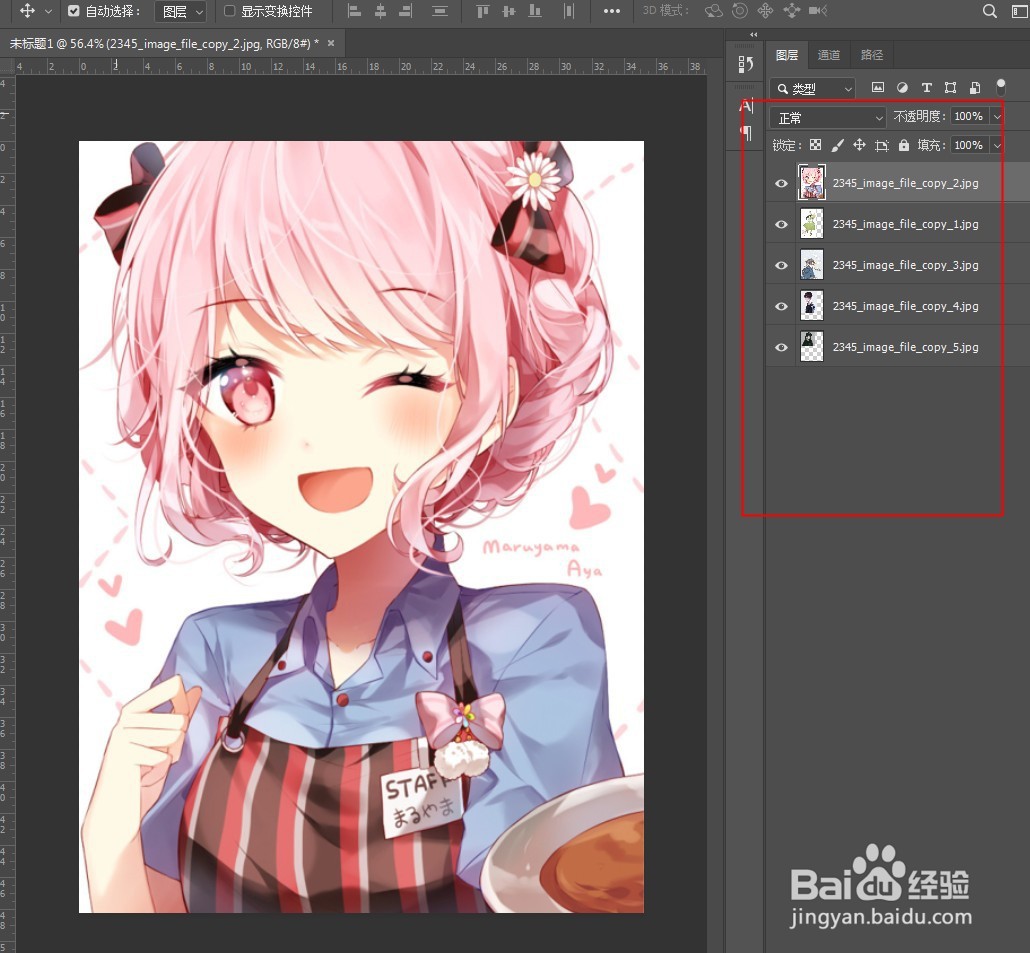Click the 填充 100% value field
The height and width of the screenshot is (953, 1030).
969,145
